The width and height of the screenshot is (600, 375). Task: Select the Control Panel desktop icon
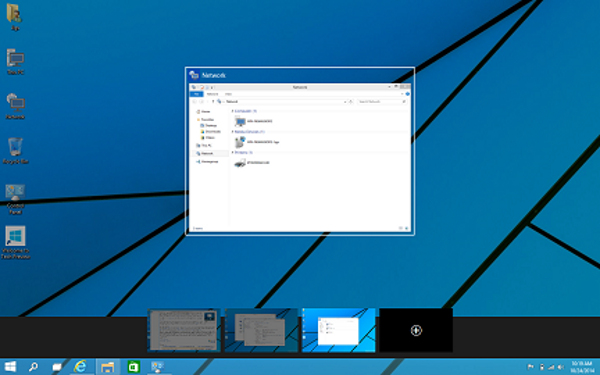coord(15,199)
